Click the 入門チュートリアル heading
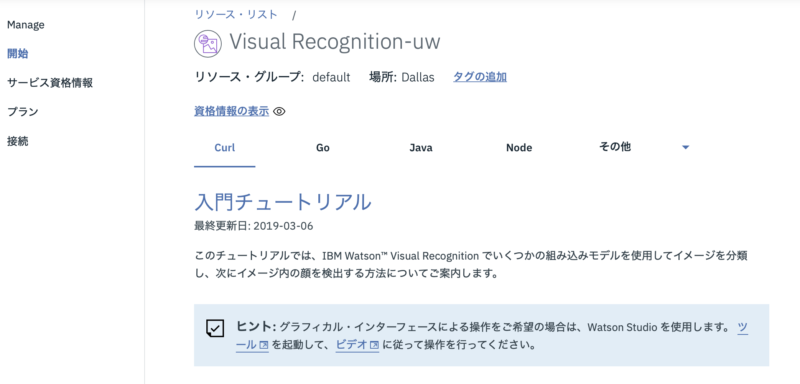800x384 pixels. coord(283,202)
